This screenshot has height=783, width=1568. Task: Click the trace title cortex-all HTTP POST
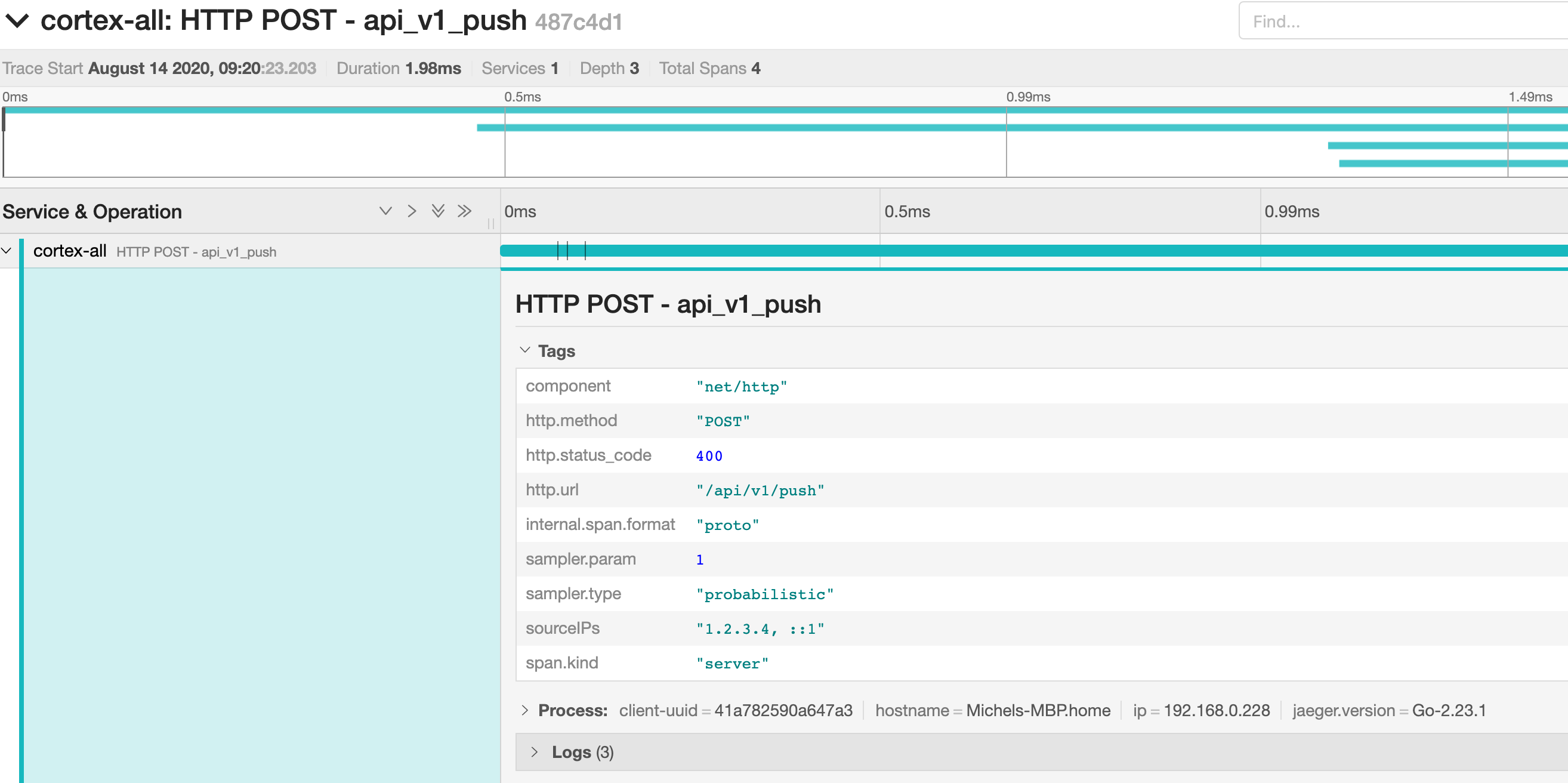click(x=283, y=21)
